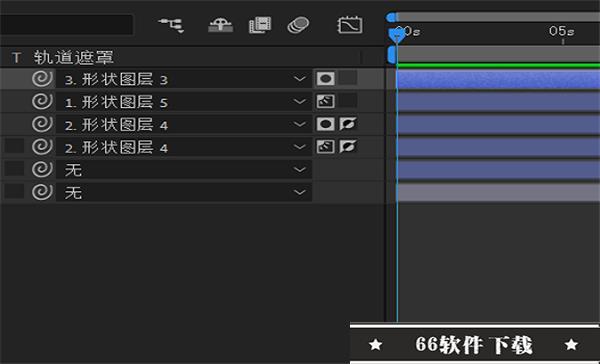Click the T column header

[16, 58]
